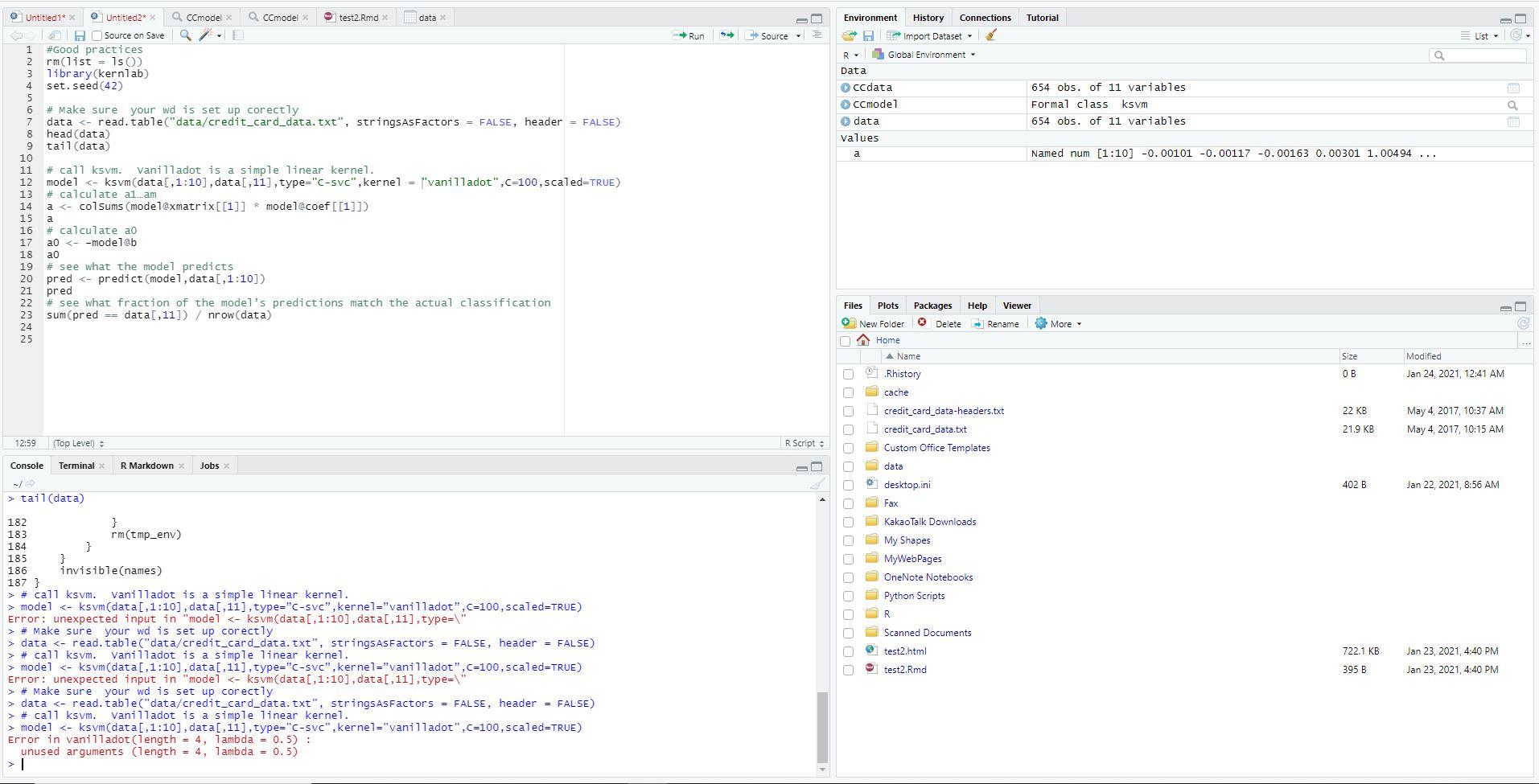Image resolution: width=1539 pixels, height=784 pixels.
Task: Click the compile report notebook icon
Action: [x=238, y=35]
